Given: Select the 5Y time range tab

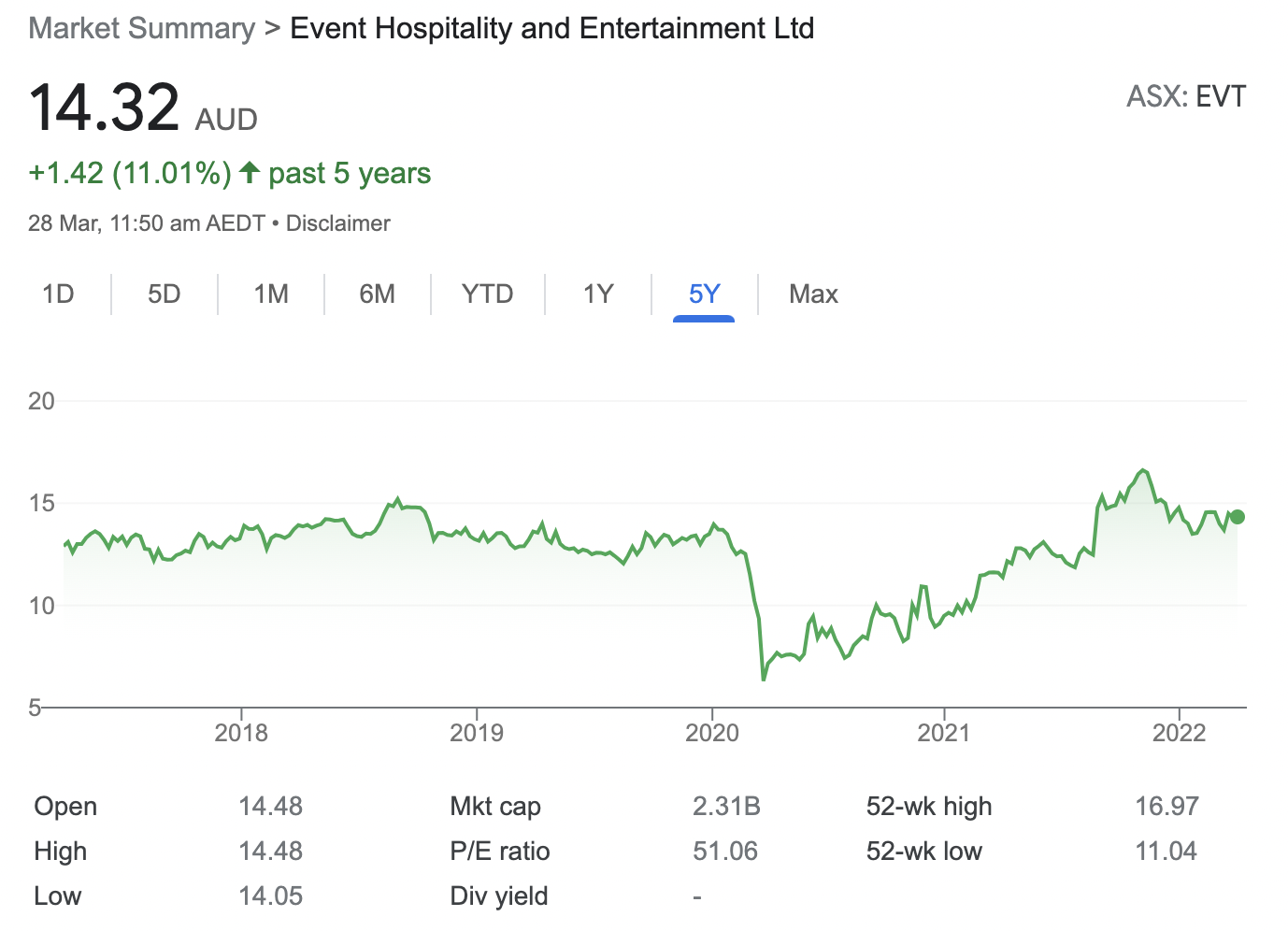Looking at the screenshot, I should click(x=704, y=294).
